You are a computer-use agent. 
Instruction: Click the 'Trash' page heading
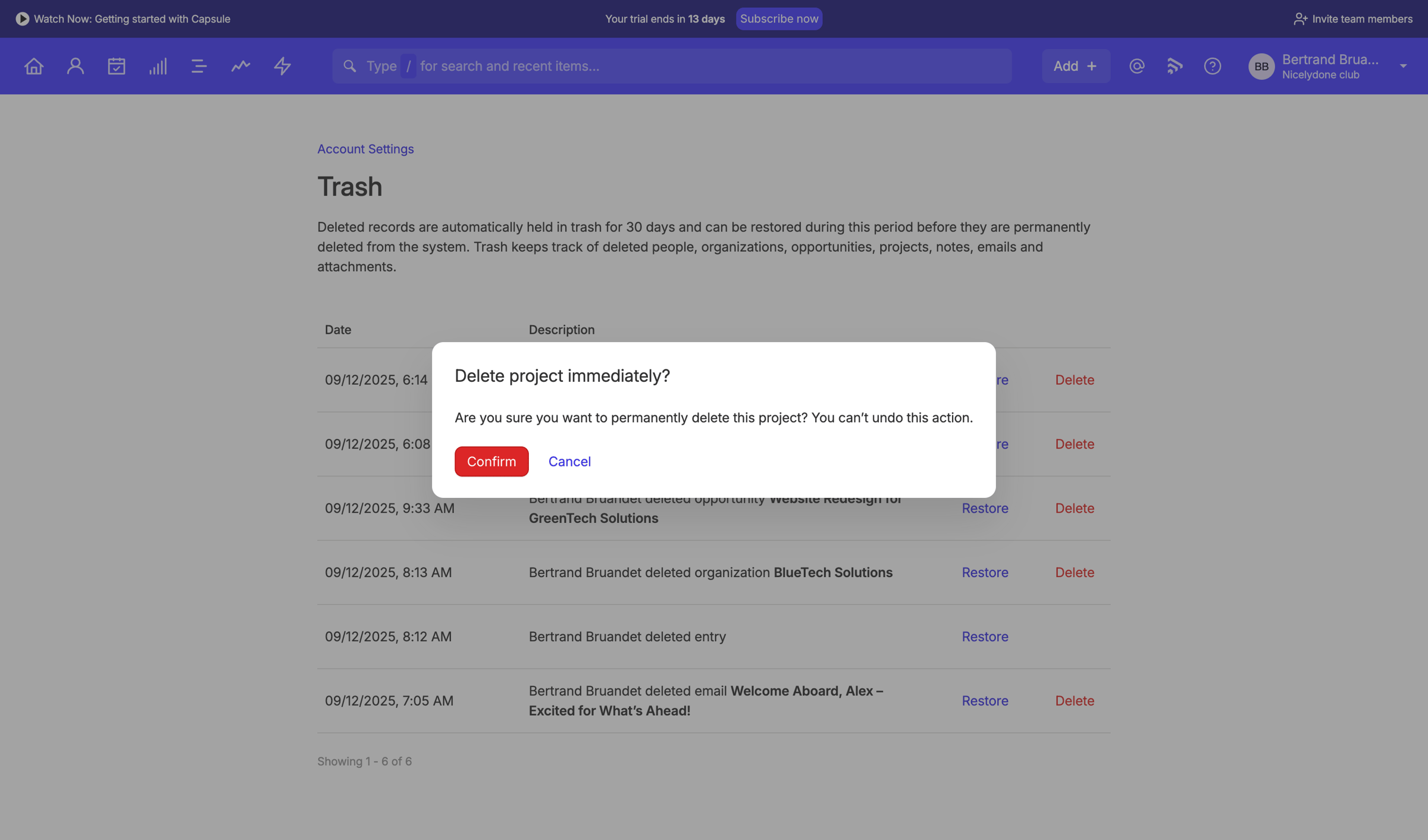[x=350, y=187]
